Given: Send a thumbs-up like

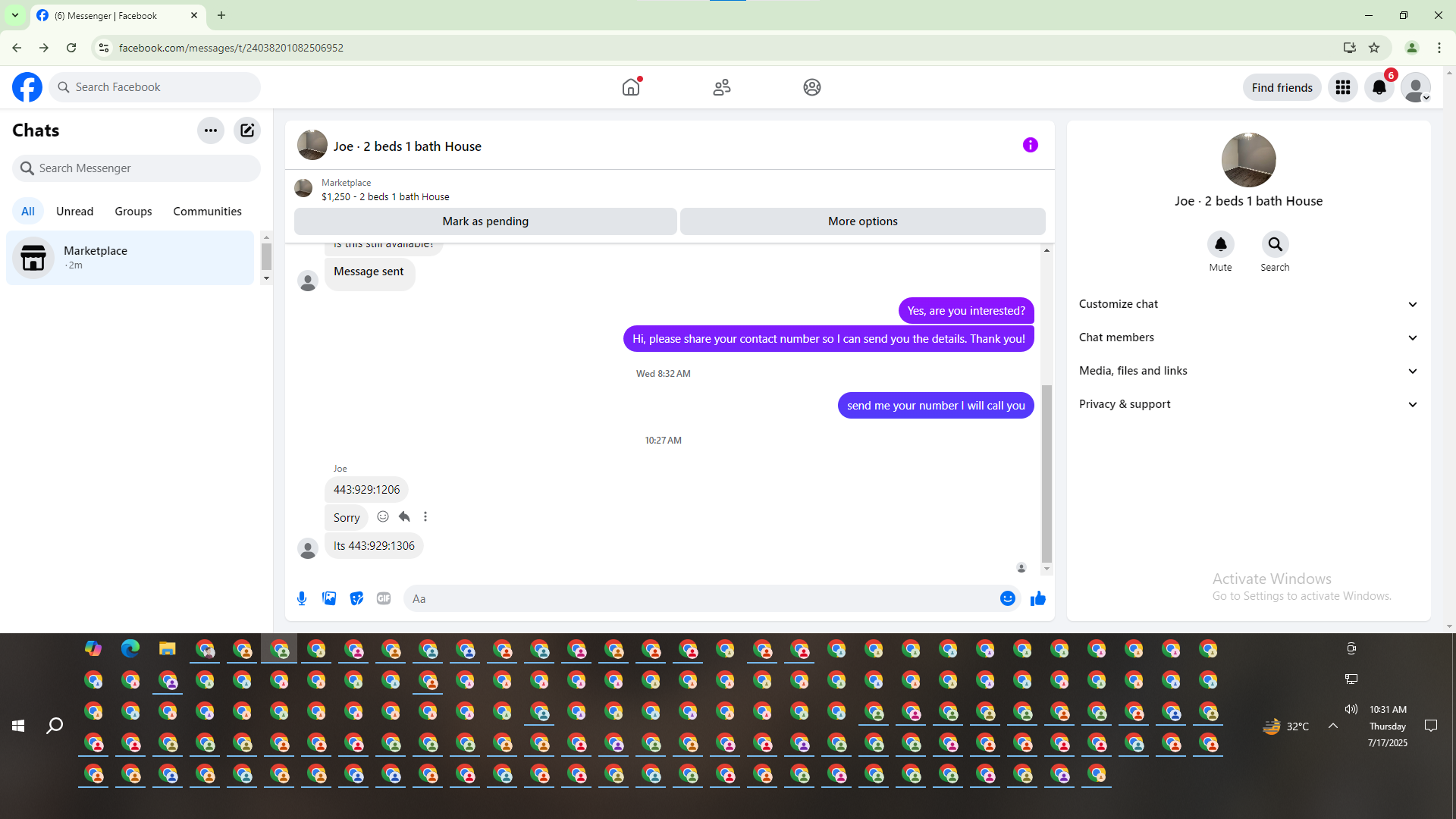Looking at the screenshot, I should (1038, 598).
